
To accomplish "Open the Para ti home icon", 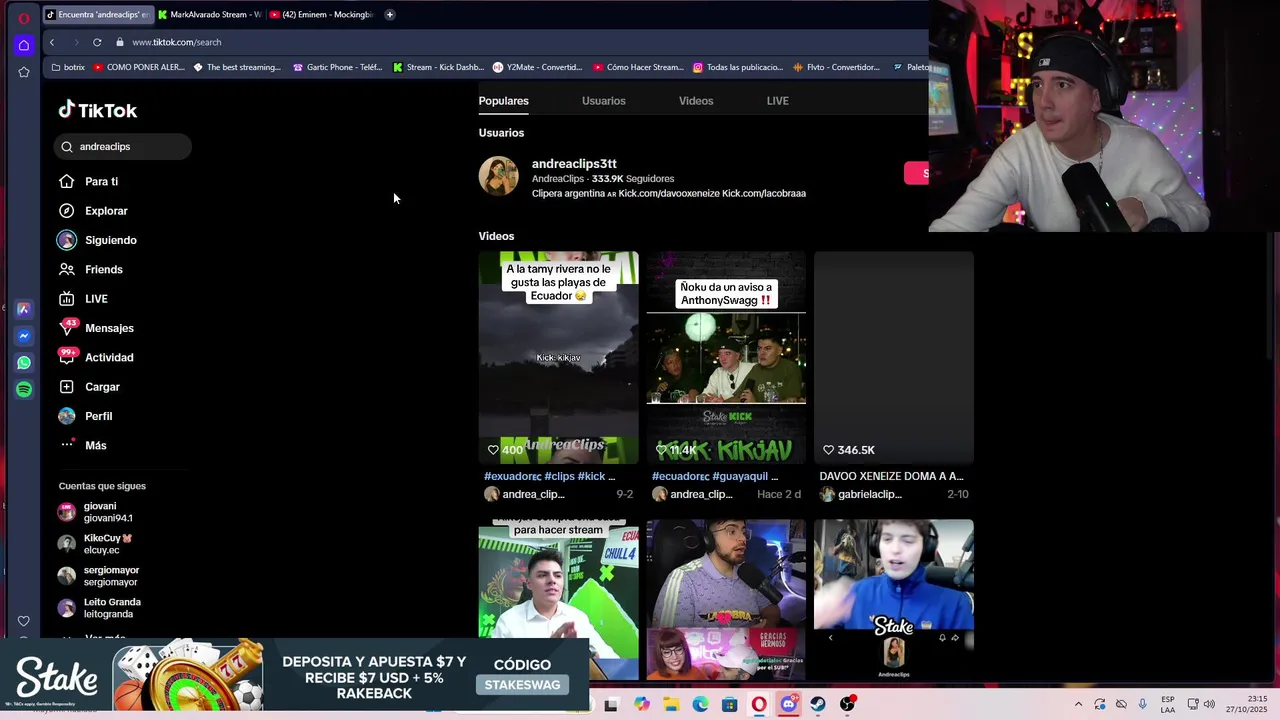I will pyautogui.click(x=66, y=181).
